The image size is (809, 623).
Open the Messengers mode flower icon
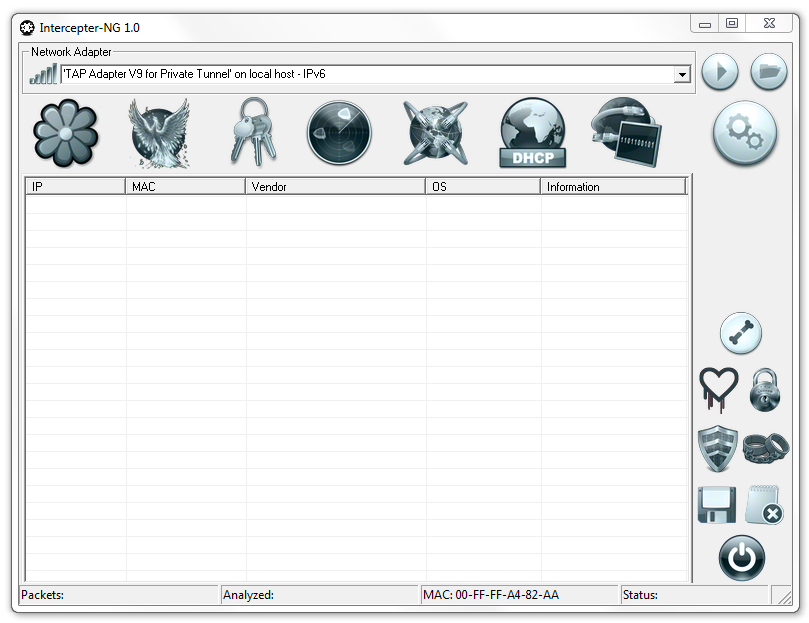[66, 133]
